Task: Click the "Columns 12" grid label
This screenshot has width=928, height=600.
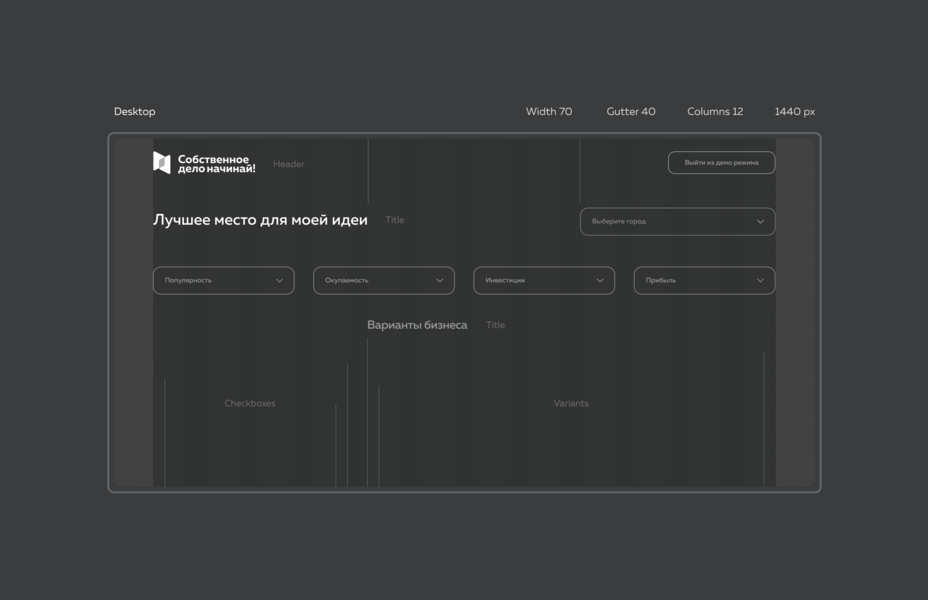Action: (715, 112)
